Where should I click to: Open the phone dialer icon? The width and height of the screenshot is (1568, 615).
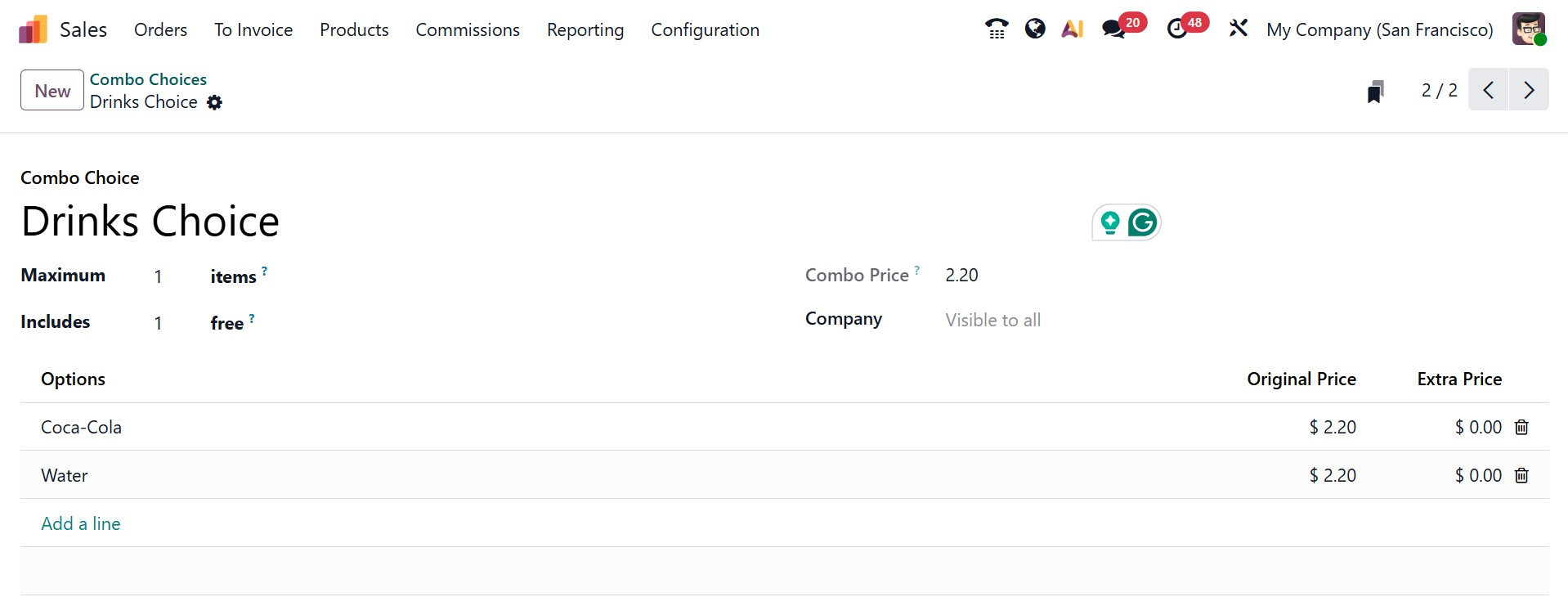(x=996, y=29)
